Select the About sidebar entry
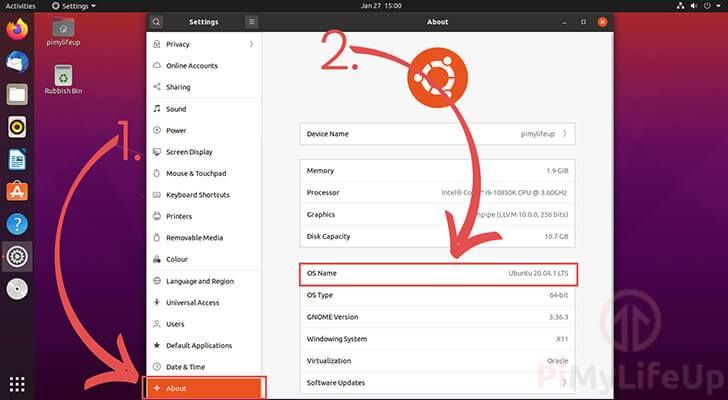Image resolution: width=728 pixels, height=400 pixels. [x=204, y=388]
